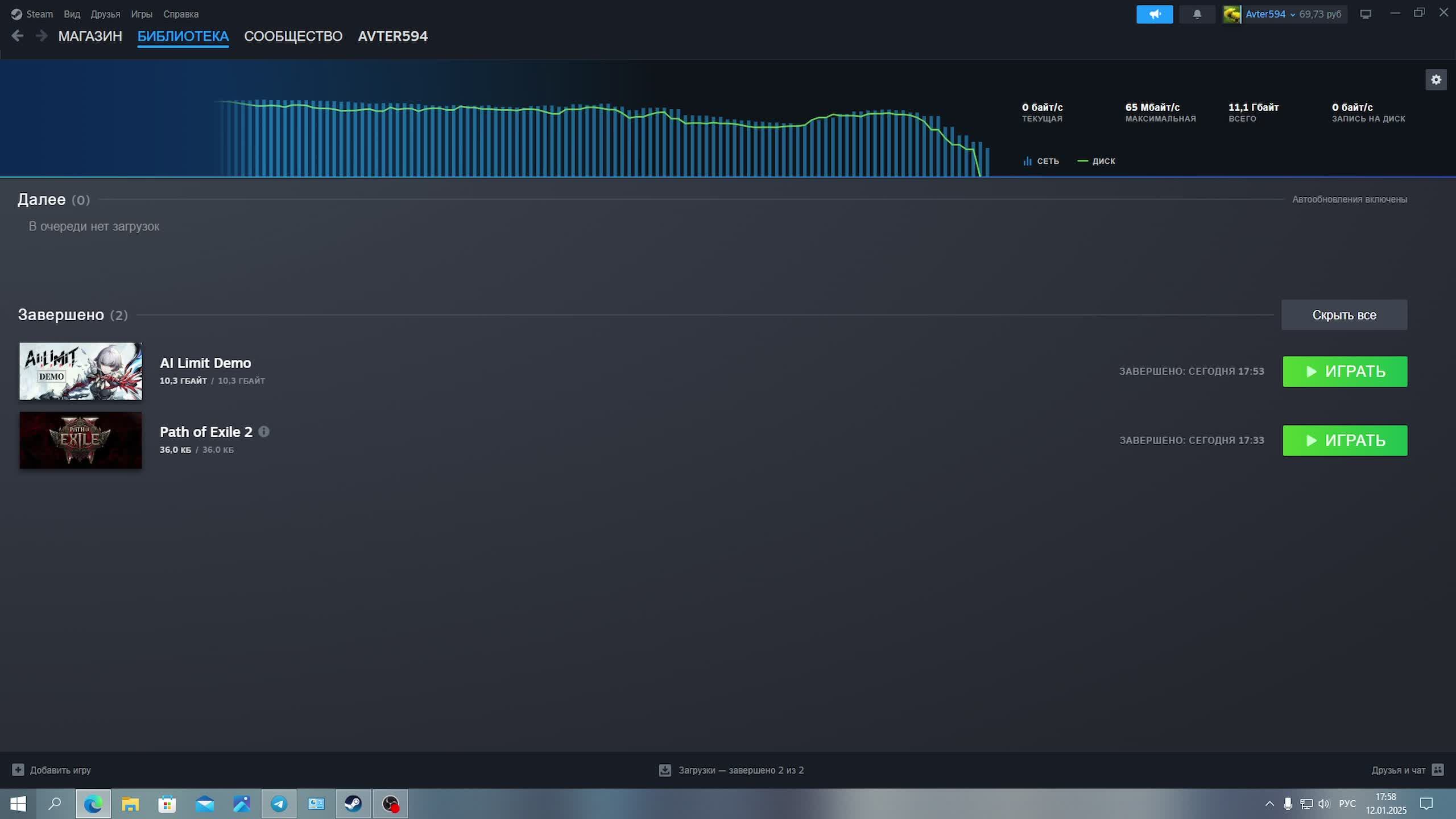Toggle the Disk graph legend

click(1096, 161)
